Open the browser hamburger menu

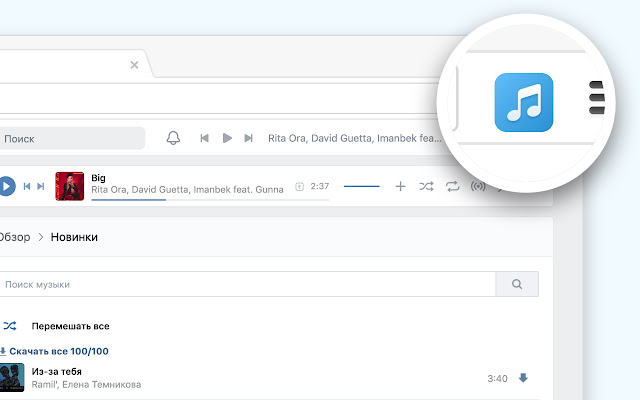click(597, 98)
